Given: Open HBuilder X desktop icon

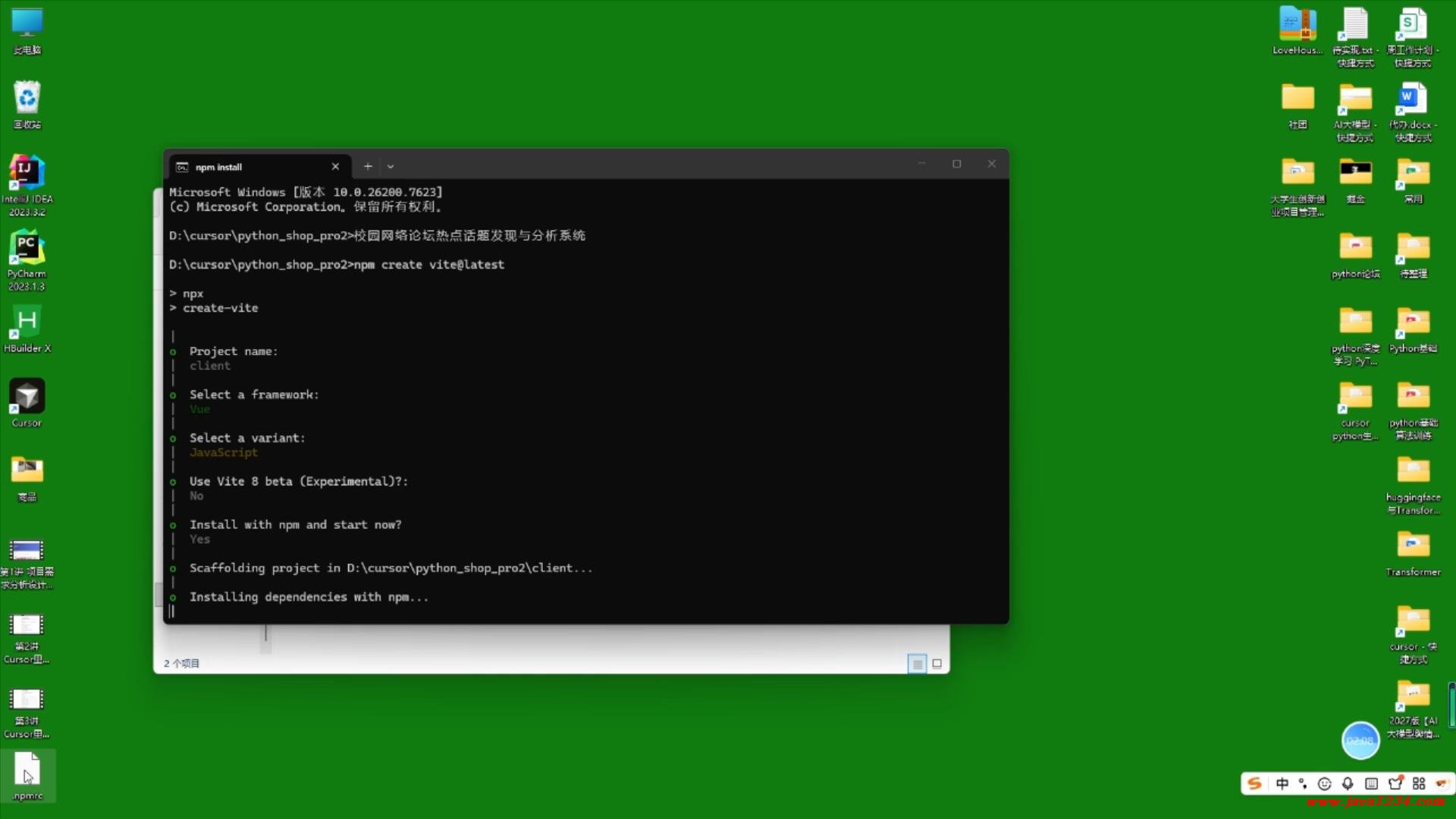Looking at the screenshot, I should coord(27,323).
